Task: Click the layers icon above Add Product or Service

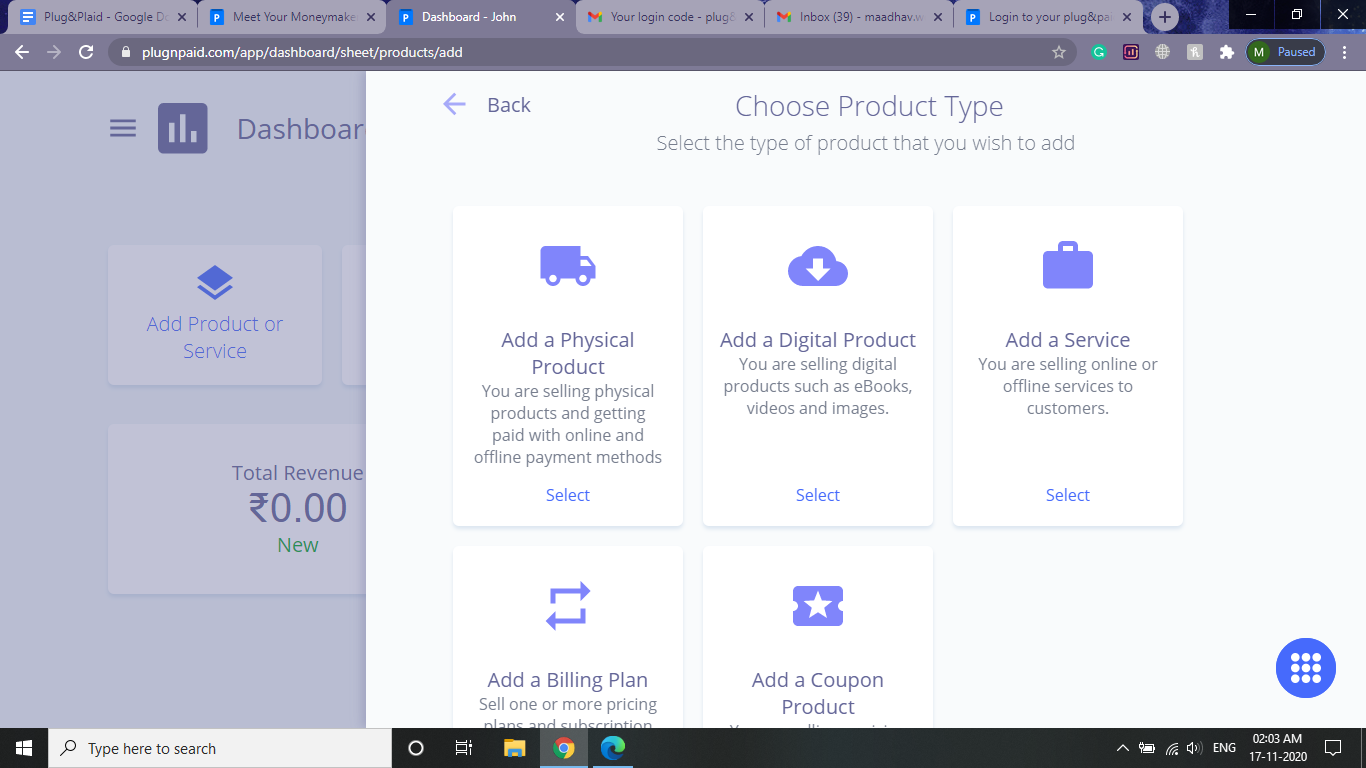Action: coord(215,284)
